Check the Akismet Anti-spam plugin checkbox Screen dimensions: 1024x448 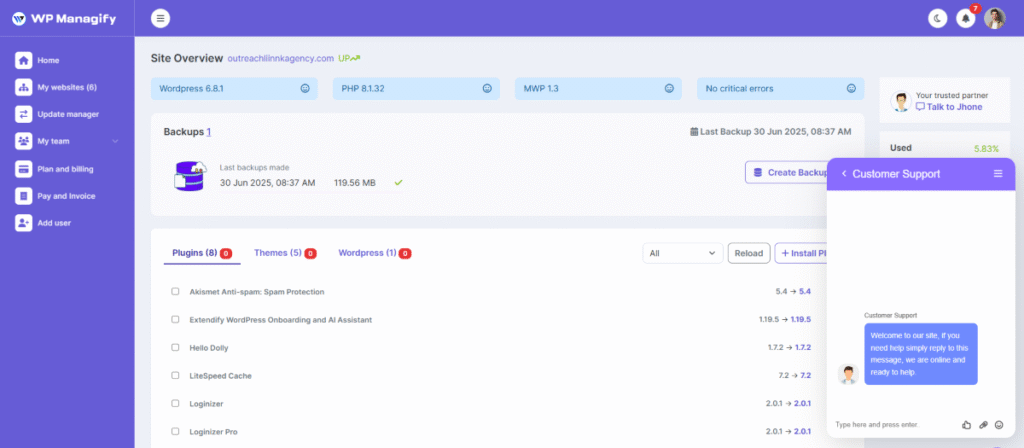pyautogui.click(x=175, y=291)
